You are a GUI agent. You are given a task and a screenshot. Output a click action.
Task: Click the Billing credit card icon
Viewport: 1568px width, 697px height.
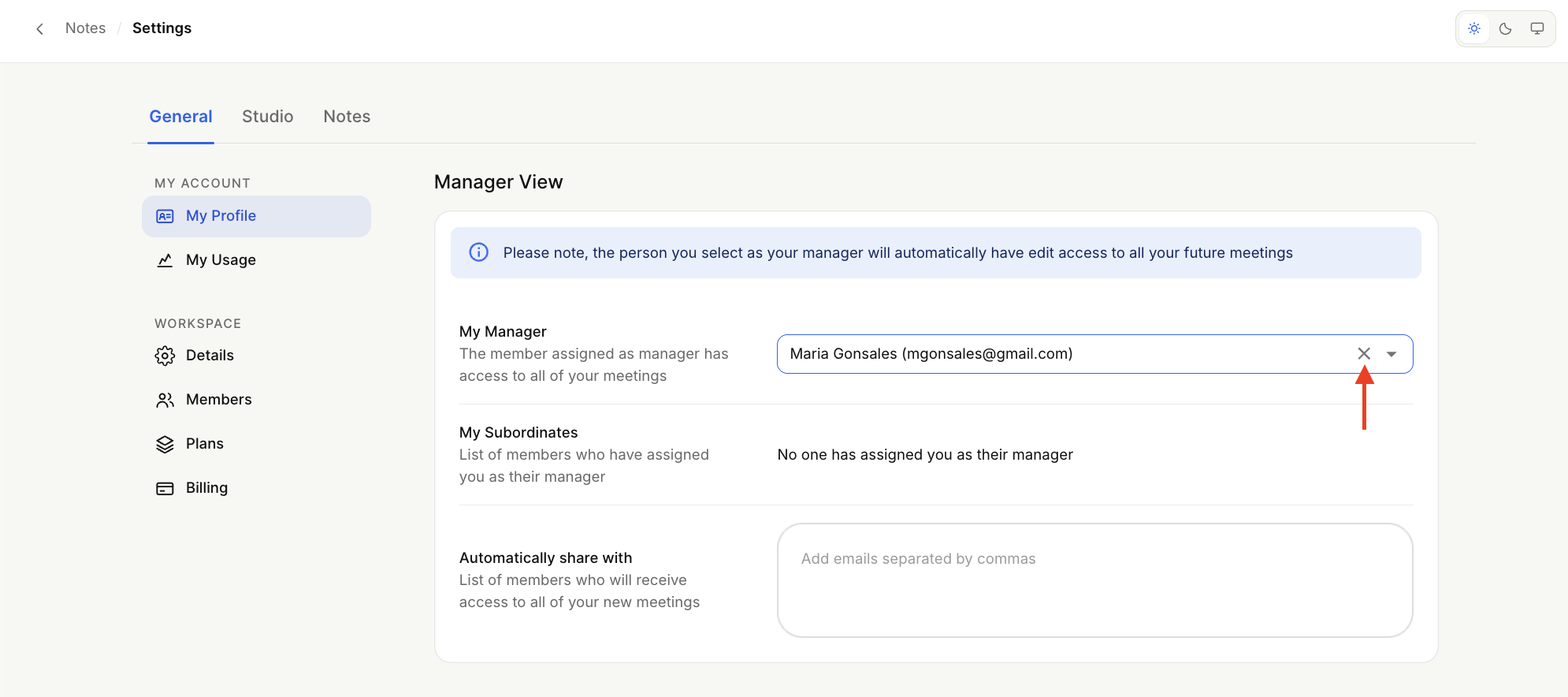165,488
